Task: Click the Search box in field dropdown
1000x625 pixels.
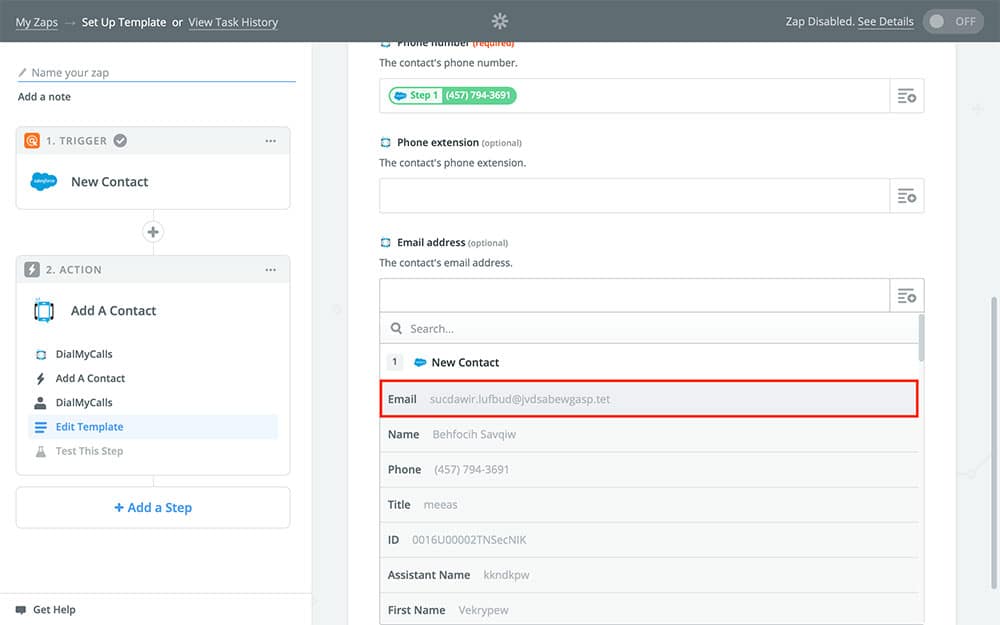Action: click(x=650, y=328)
